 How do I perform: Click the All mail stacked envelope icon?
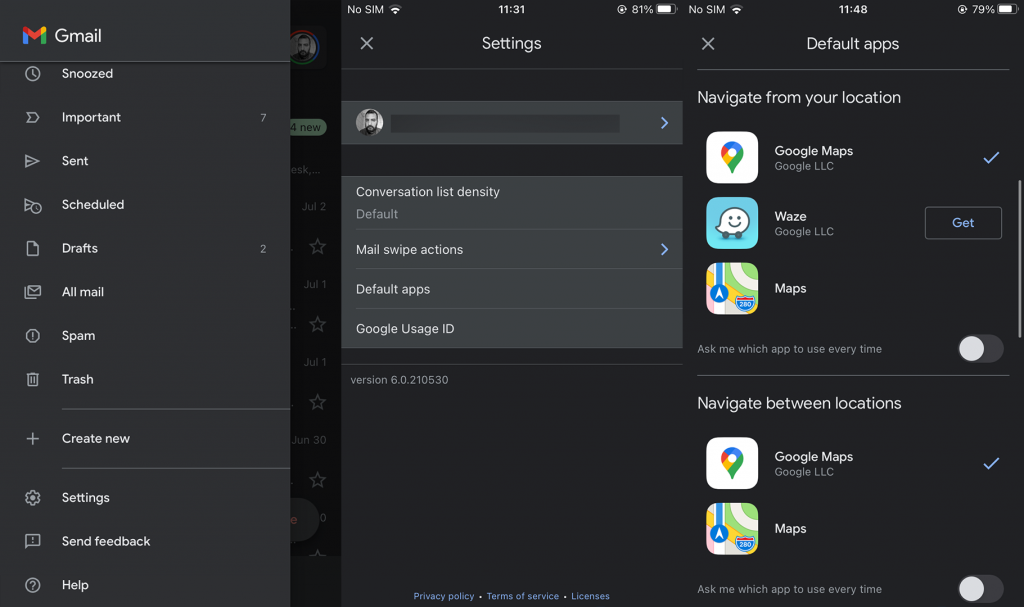tap(33, 292)
